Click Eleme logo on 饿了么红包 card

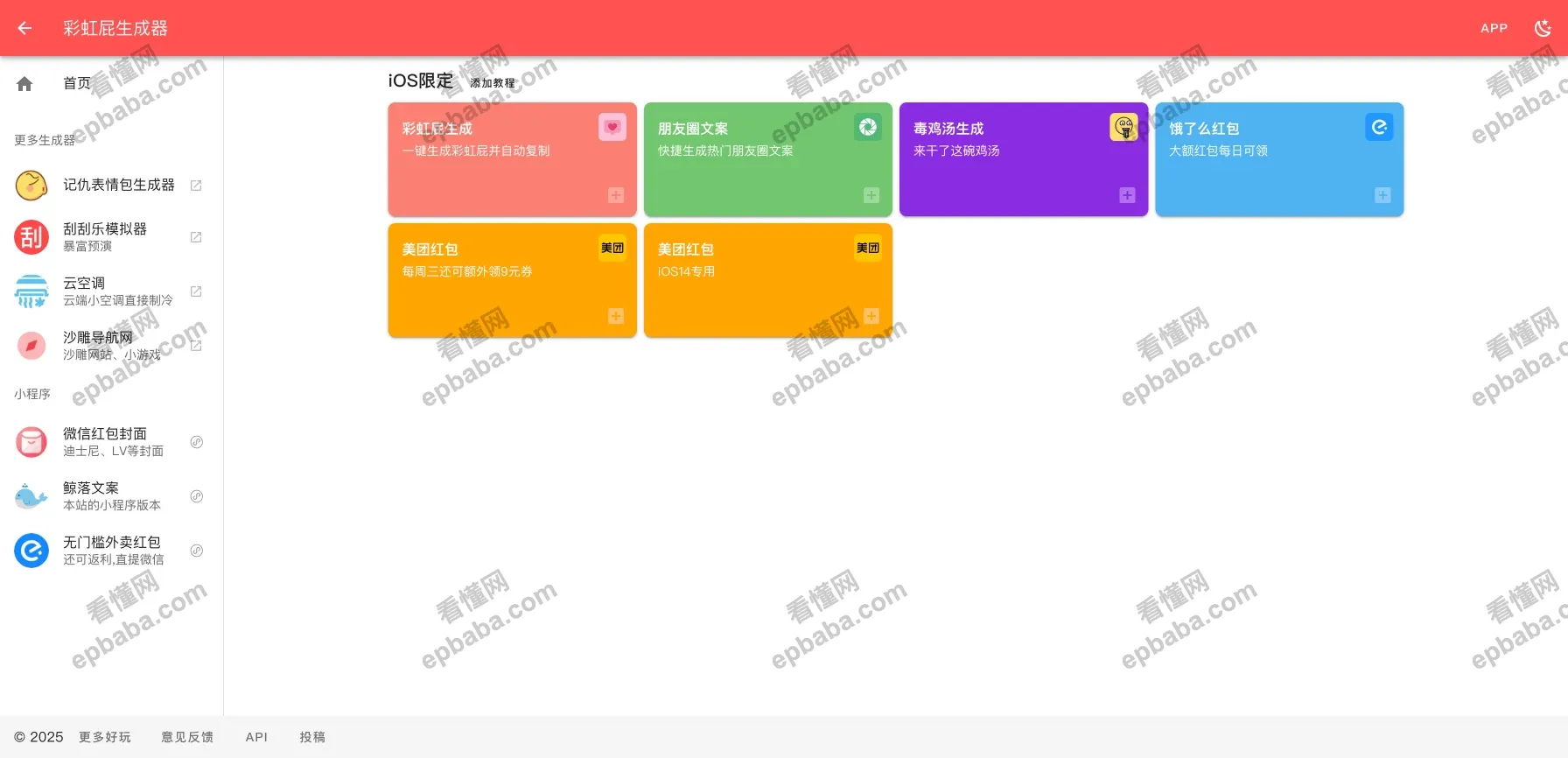[x=1379, y=127]
